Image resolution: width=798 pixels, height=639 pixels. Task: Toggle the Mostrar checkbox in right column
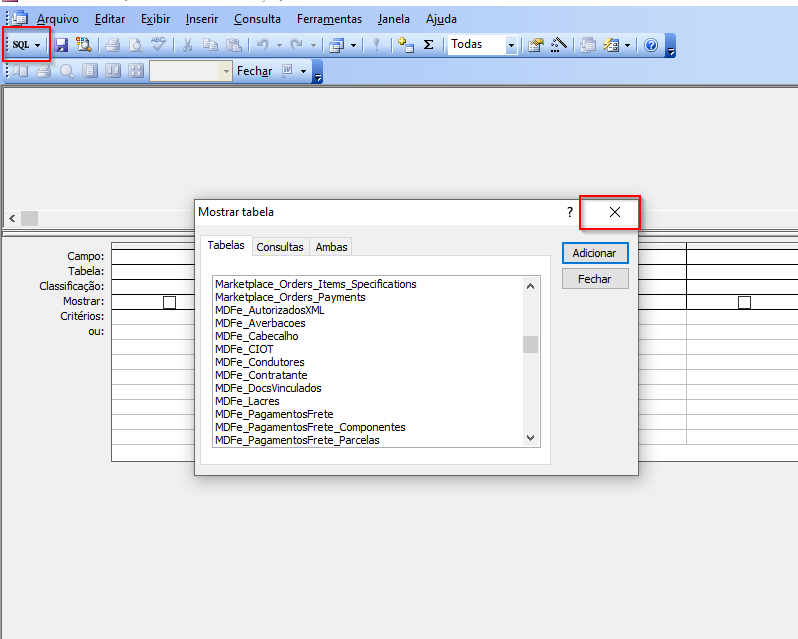pos(744,302)
